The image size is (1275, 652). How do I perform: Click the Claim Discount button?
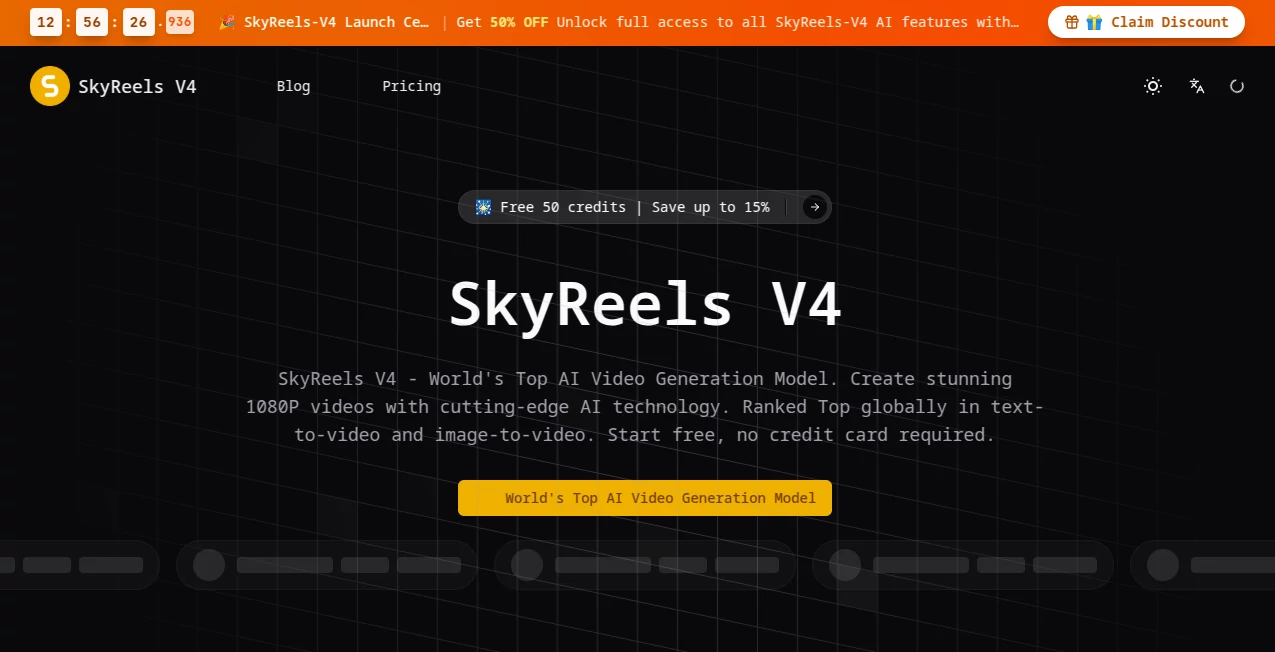coord(1146,22)
